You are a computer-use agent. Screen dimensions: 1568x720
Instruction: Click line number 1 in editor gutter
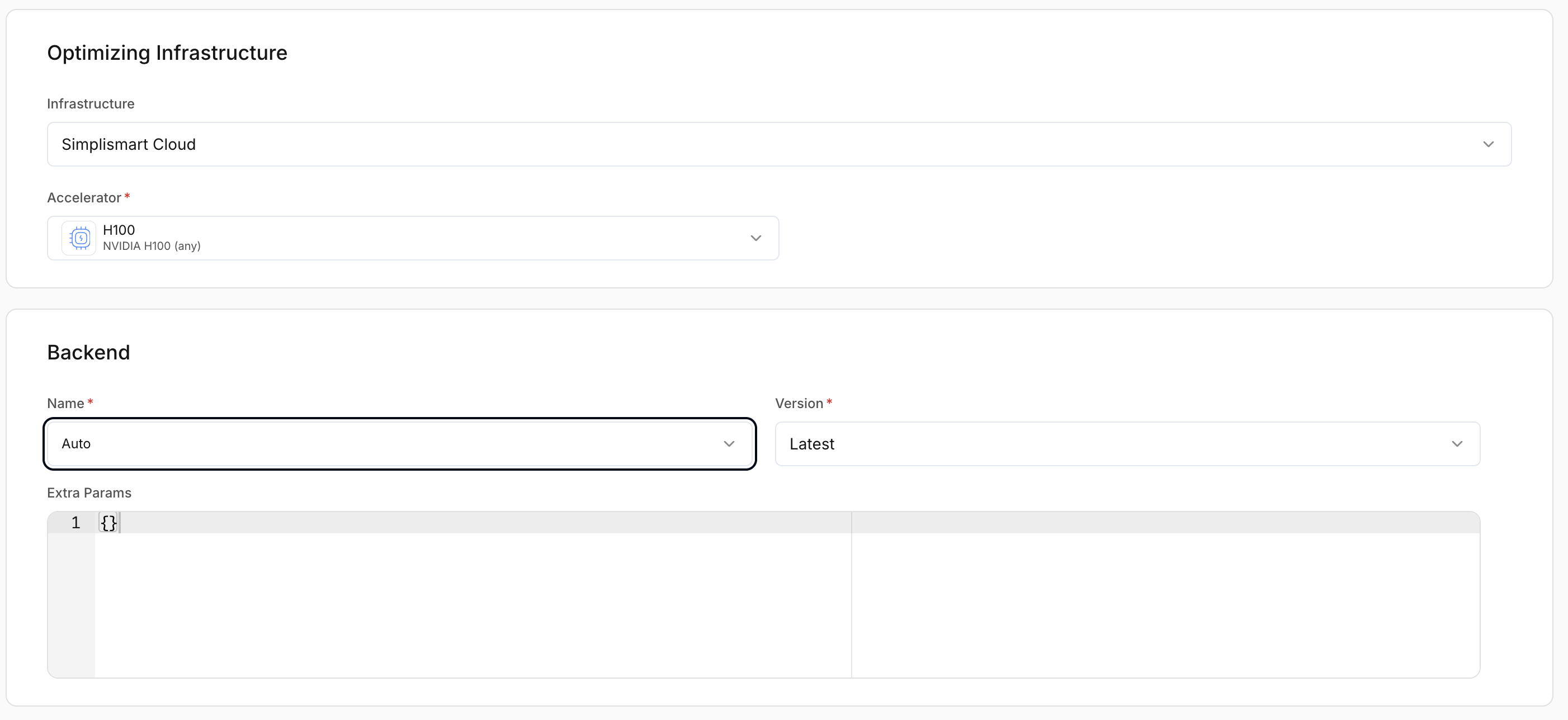pyautogui.click(x=75, y=523)
